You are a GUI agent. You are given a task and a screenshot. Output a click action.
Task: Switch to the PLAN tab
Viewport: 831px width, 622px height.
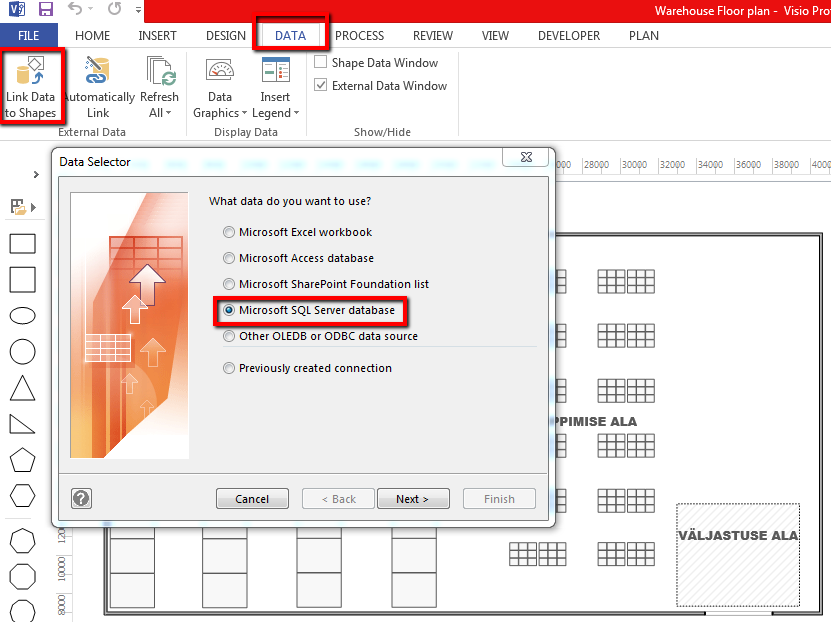(x=644, y=35)
